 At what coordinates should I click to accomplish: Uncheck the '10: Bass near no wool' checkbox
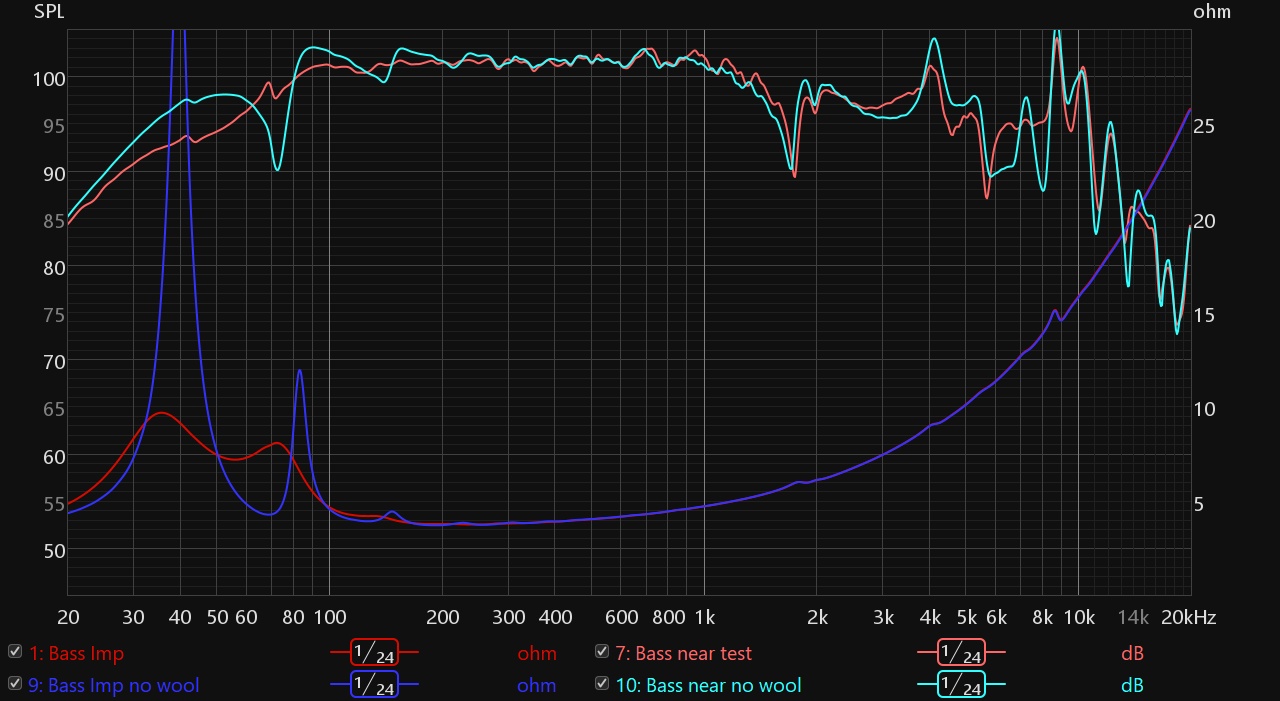[x=601, y=684]
